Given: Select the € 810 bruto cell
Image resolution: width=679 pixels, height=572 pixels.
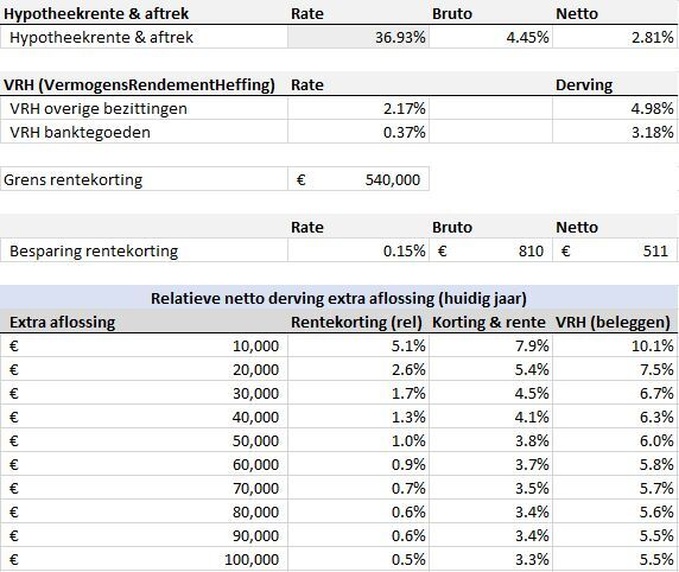Looking at the screenshot, I should 490,251.
